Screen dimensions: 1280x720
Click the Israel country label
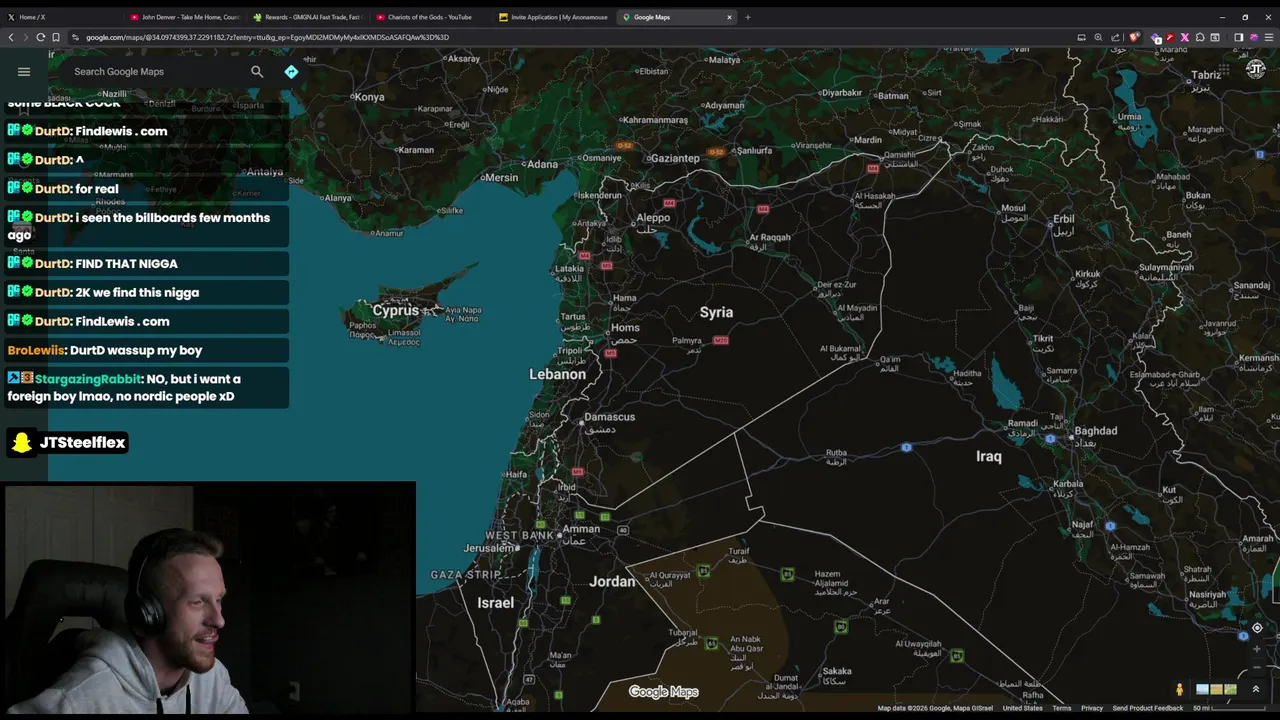coord(495,602)
